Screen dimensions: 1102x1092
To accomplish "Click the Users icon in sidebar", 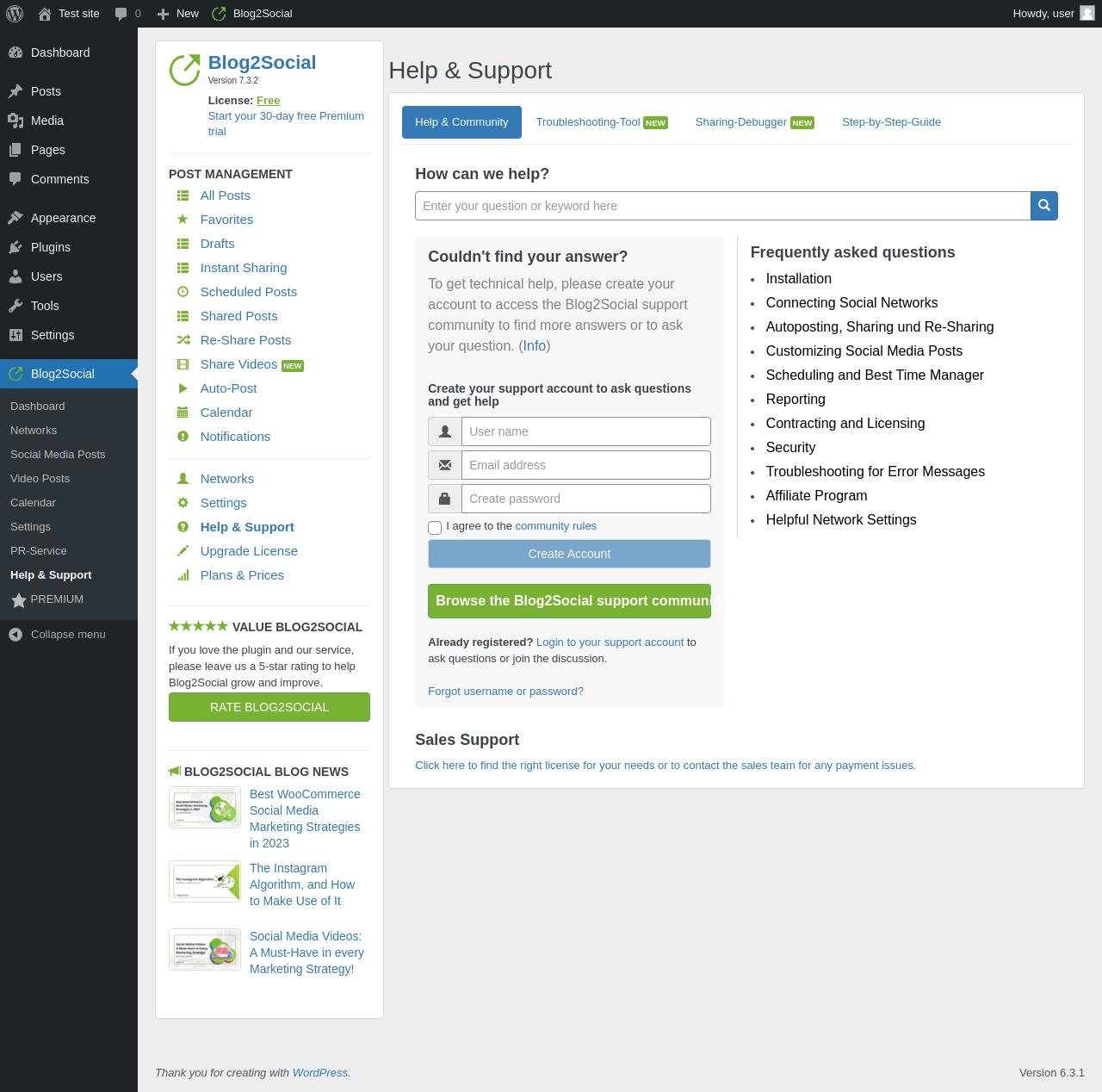I will tap(15, 276).
